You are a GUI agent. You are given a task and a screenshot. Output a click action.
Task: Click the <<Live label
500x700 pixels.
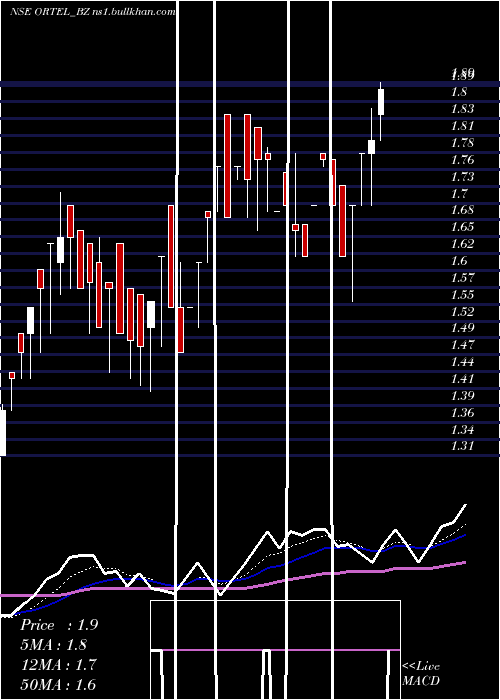pyautogui.click(x=421, y=667)
